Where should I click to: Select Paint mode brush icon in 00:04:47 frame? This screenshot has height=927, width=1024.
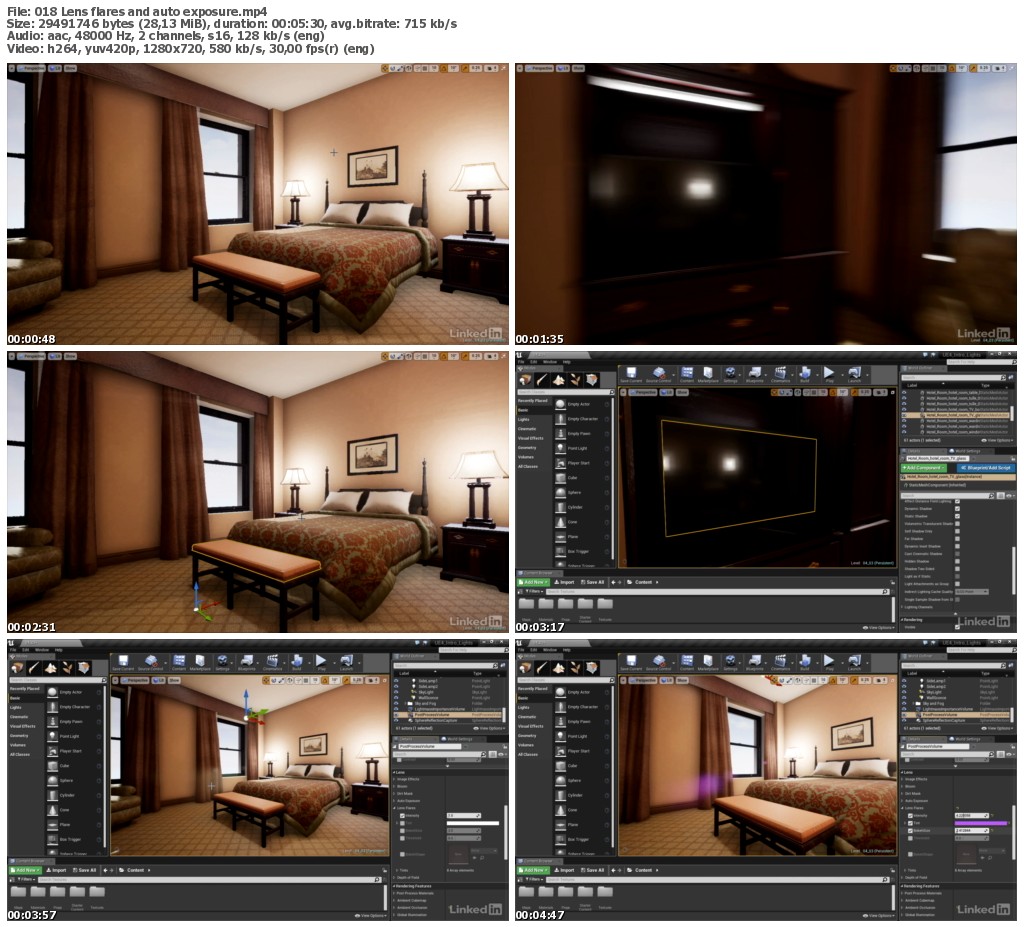coord(542,668)
